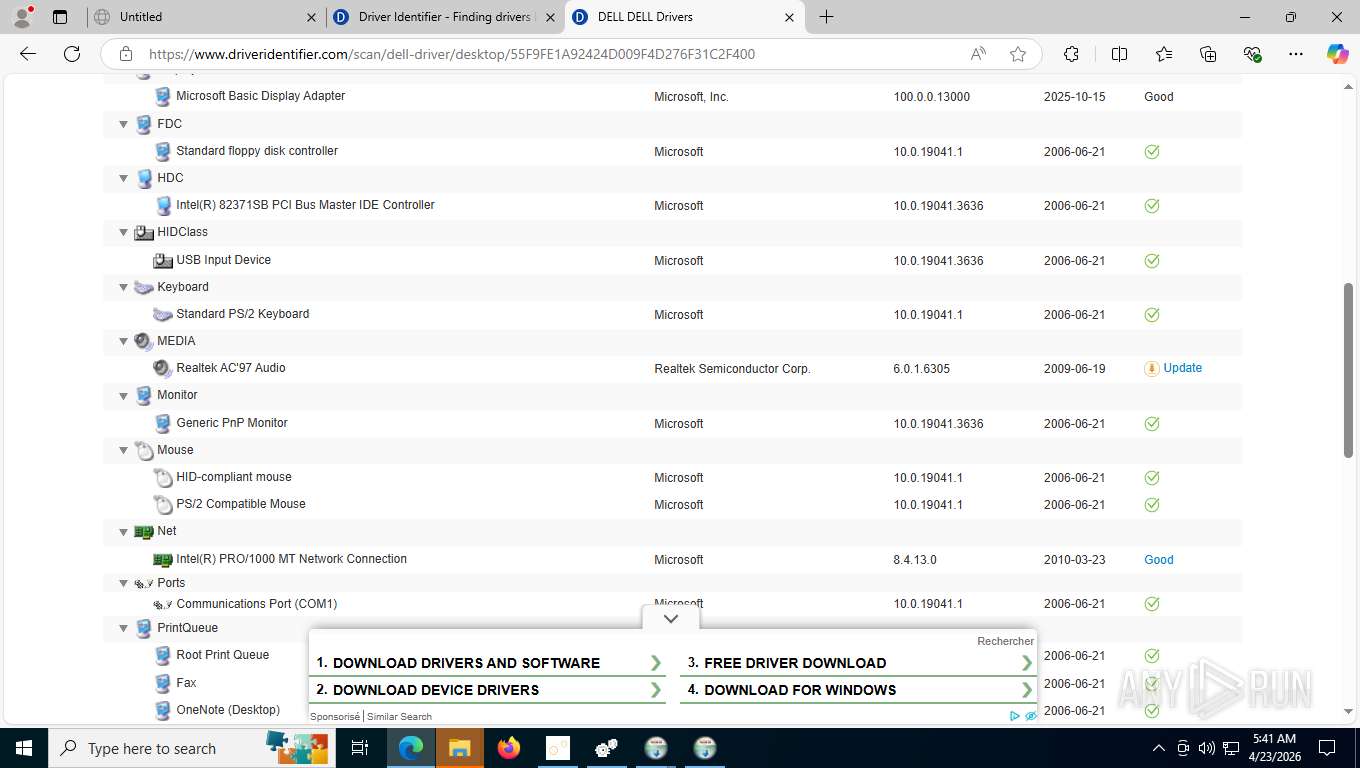Image resolution: width=1360 pixels, height=768 pixels.
Task: Click the HID-compliant mouse icon
Action: pyautogui.click(x=163, y=478)
